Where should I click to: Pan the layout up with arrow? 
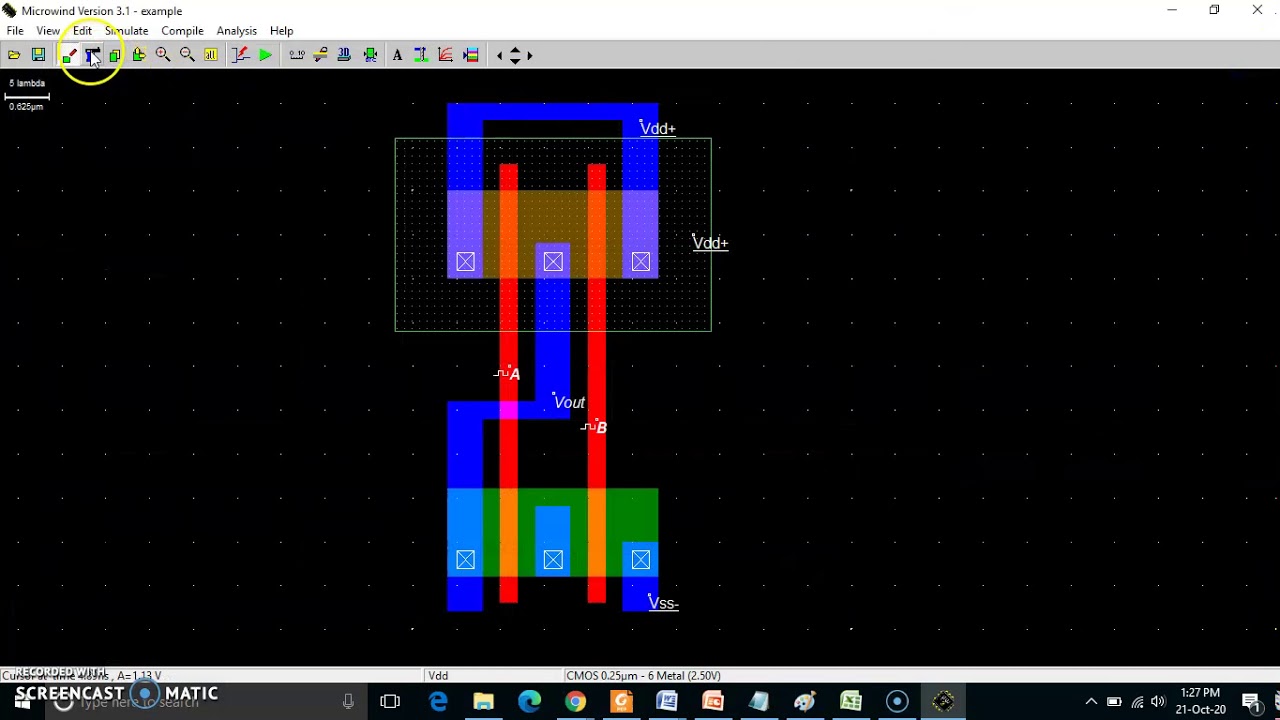[515, 50]
